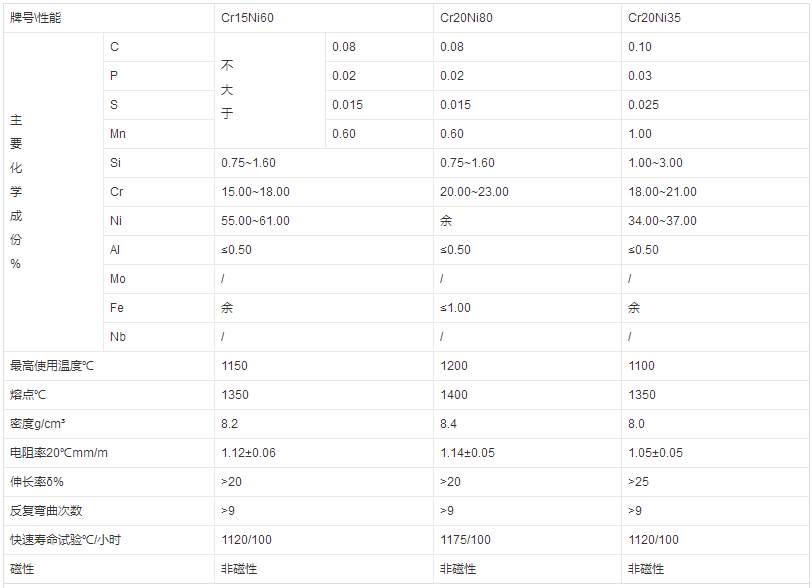This screenshot has width=812, height=588.
Task: Select the 1.00~3.00 Si value cell
Action: tap(655, 163)
